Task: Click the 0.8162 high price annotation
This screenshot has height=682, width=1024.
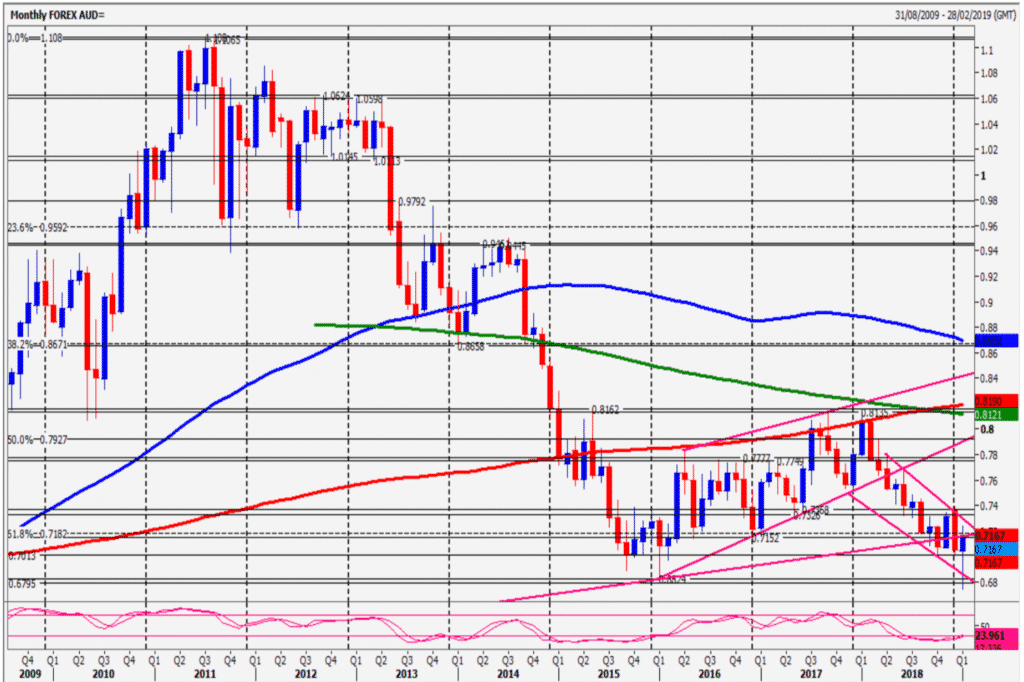Action: point(605,410)
